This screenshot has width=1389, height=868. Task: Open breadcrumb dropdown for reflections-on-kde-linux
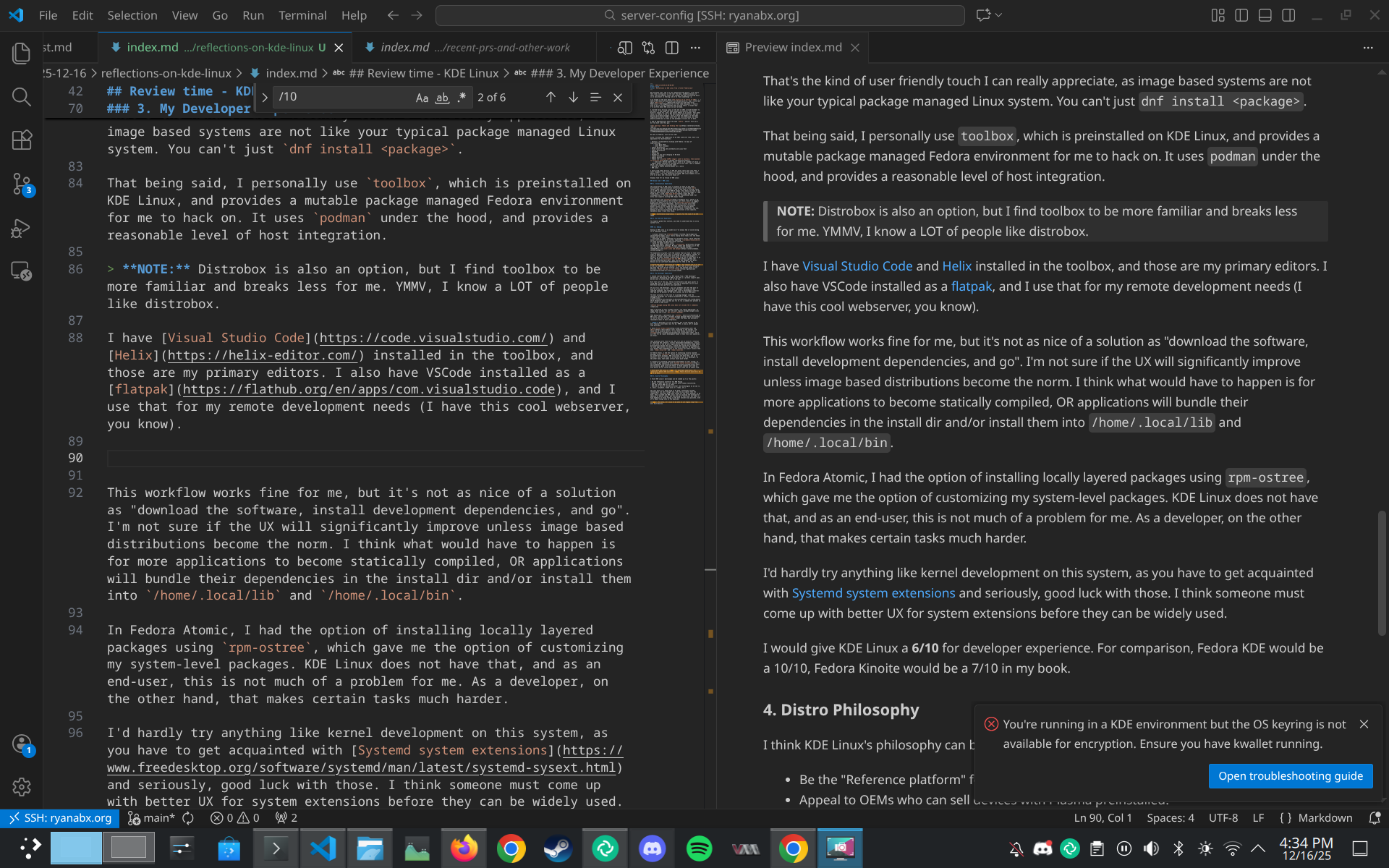point(166,73)
